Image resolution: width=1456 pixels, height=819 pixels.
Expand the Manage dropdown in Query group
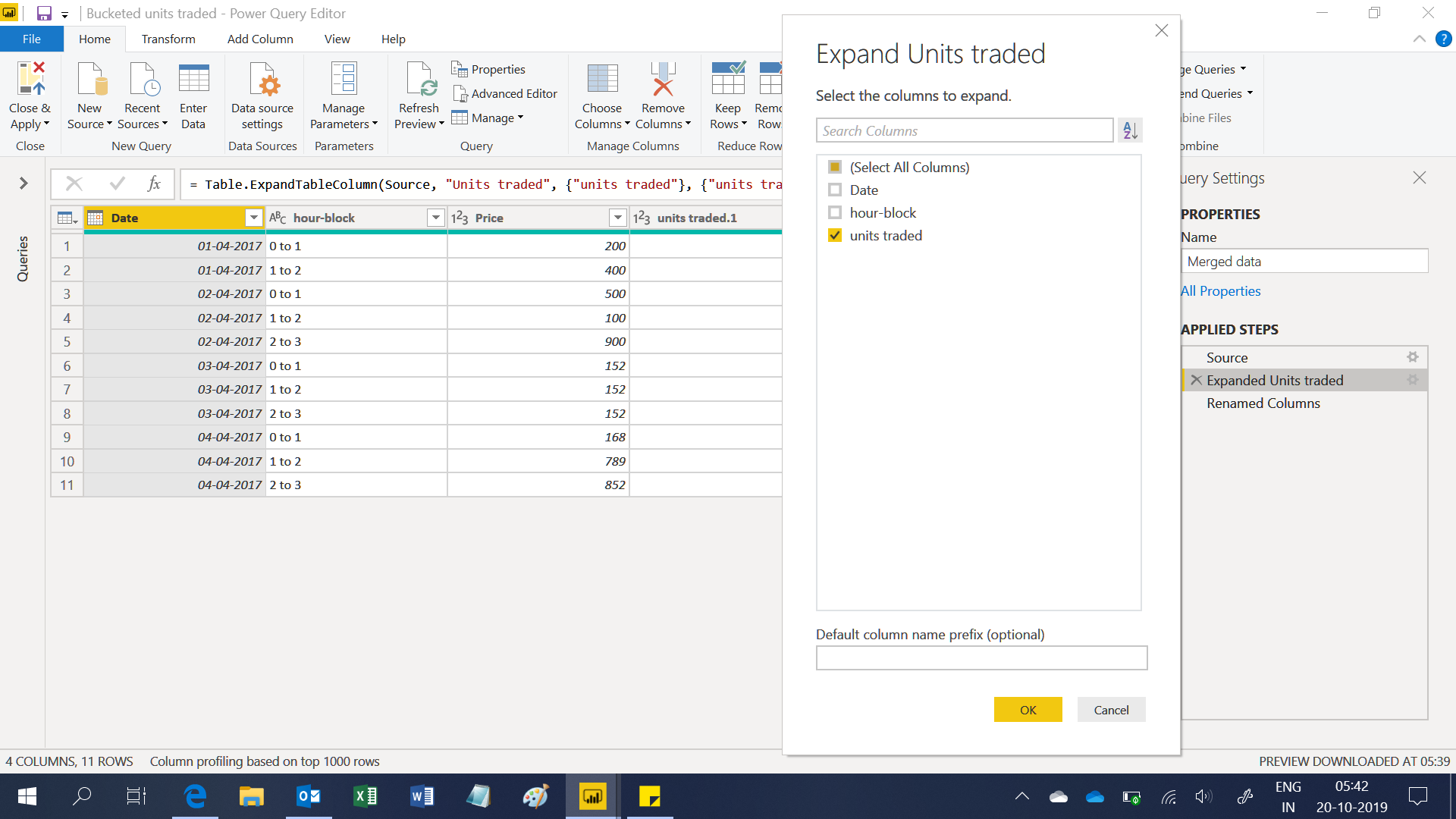click(520, 118)
